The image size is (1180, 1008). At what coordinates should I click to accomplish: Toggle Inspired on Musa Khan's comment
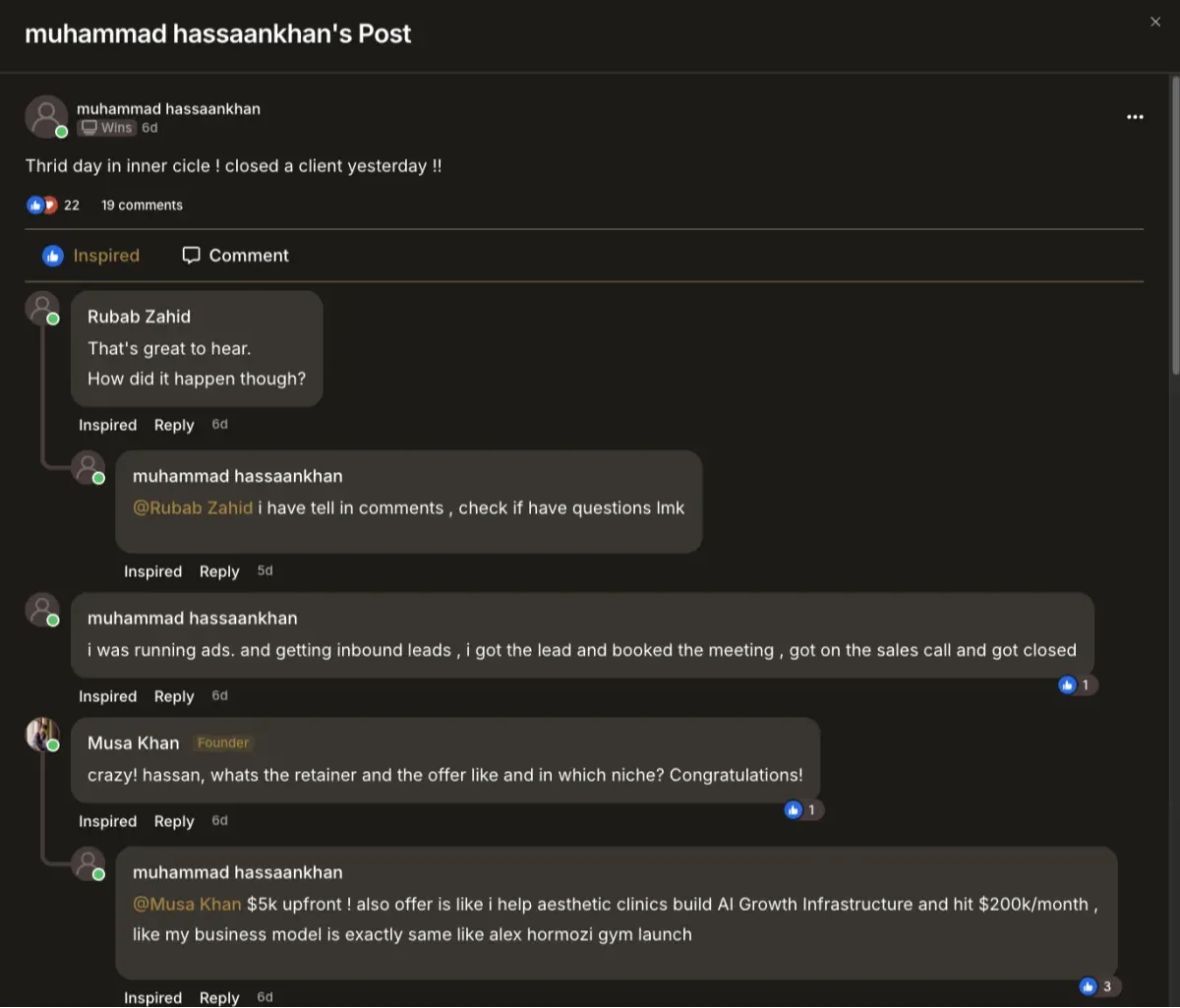107,821
